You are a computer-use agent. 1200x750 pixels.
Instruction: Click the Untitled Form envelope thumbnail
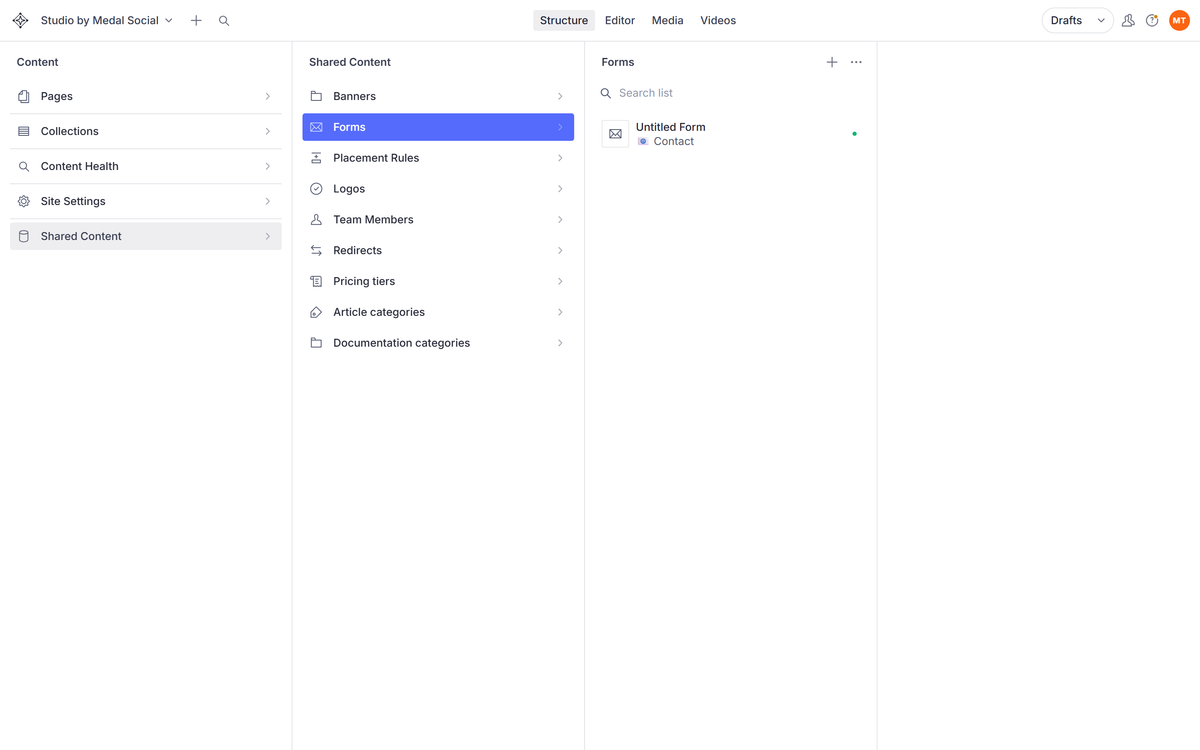coord(615,134)
